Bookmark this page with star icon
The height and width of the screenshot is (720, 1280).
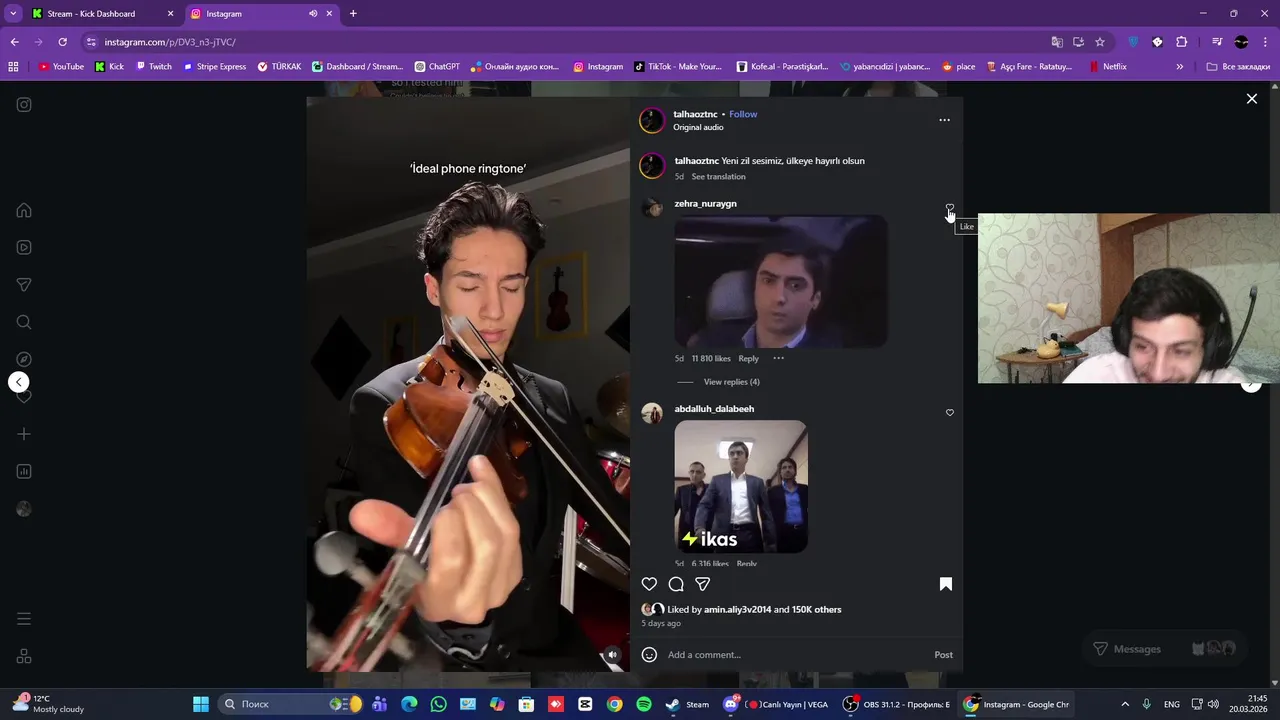pos(1100,42)
